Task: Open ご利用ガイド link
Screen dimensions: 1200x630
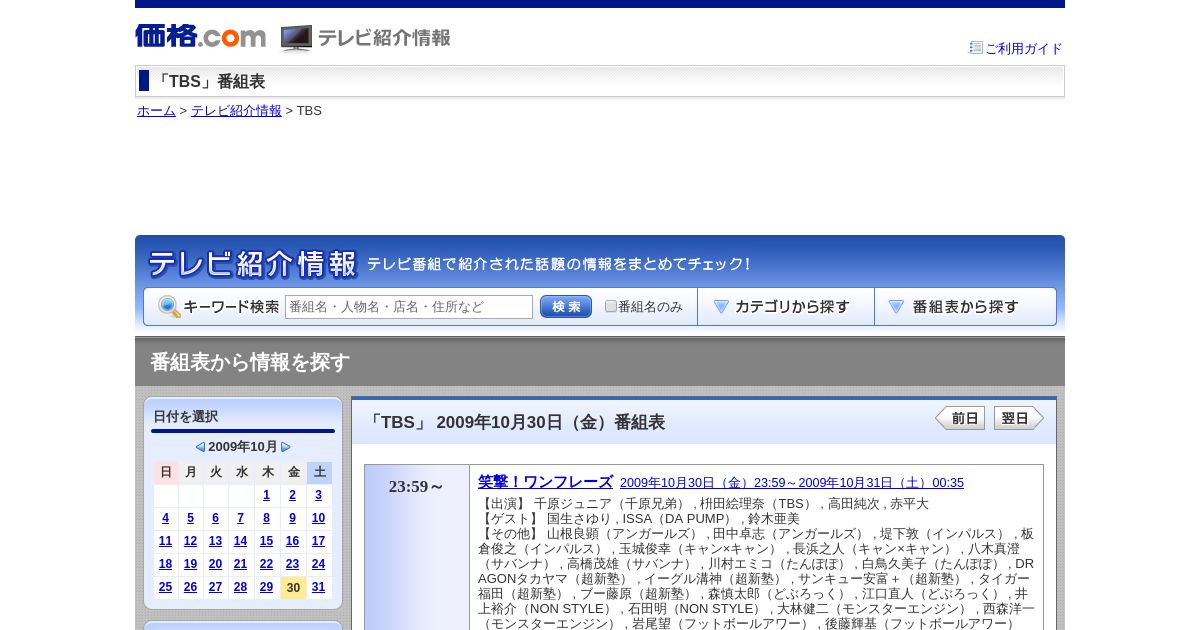Action: pyautogui.click(x=1024, y=48)
